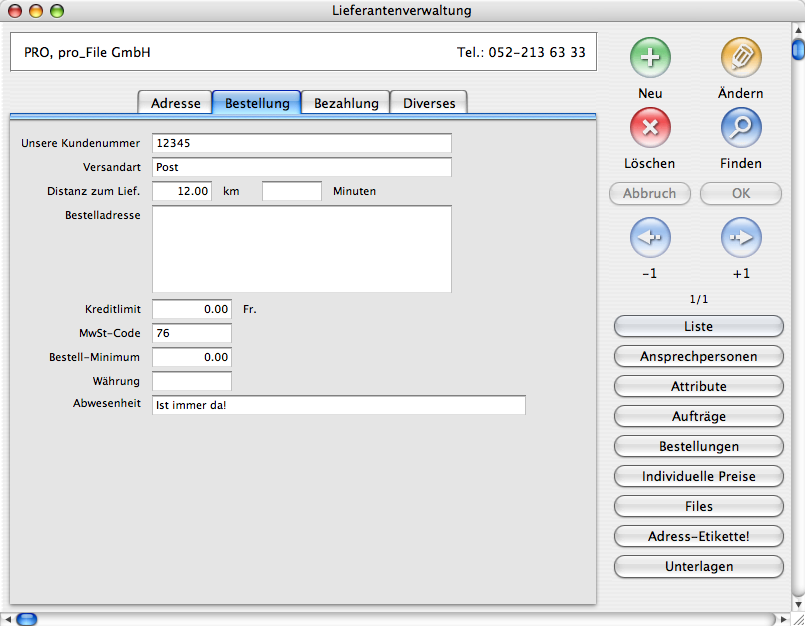Open Ansprechpersonen
Viewport: 805px width, 626px height.
[698, 356]
